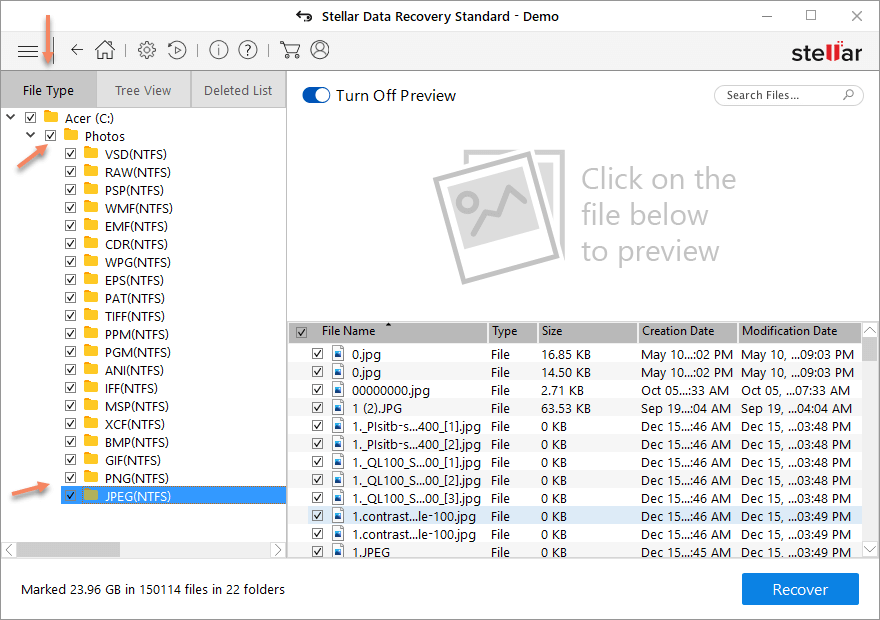
Task: Sort by Modification Date column
Action: pos(799,332)
